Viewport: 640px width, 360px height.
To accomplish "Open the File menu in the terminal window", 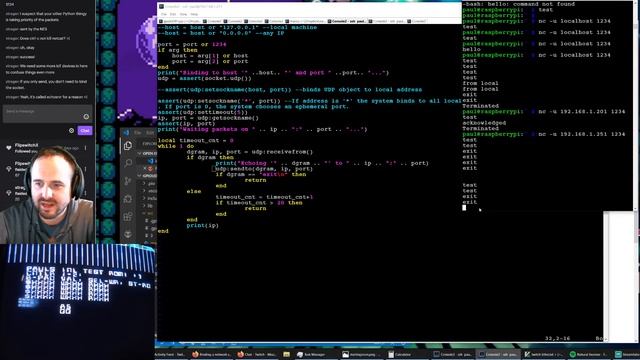I will click(164, 14).
